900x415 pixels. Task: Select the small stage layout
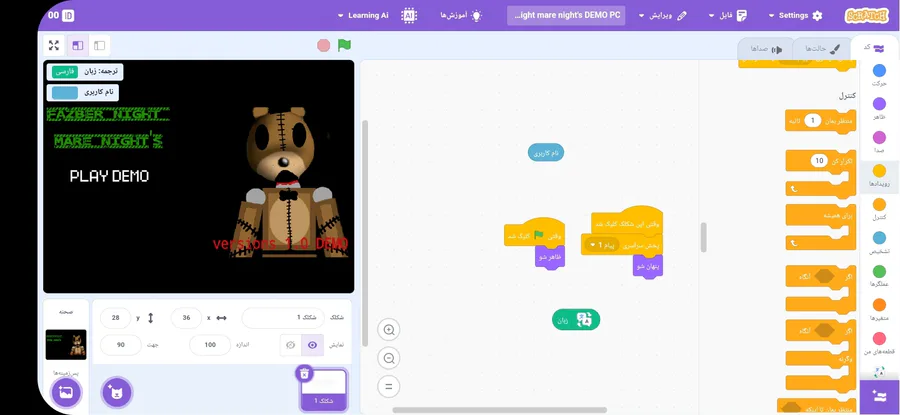coord(99,45)
